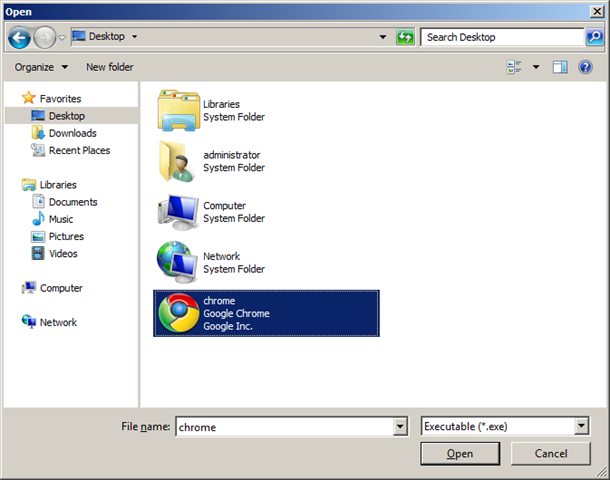Click the change view icon

point(515,67)
